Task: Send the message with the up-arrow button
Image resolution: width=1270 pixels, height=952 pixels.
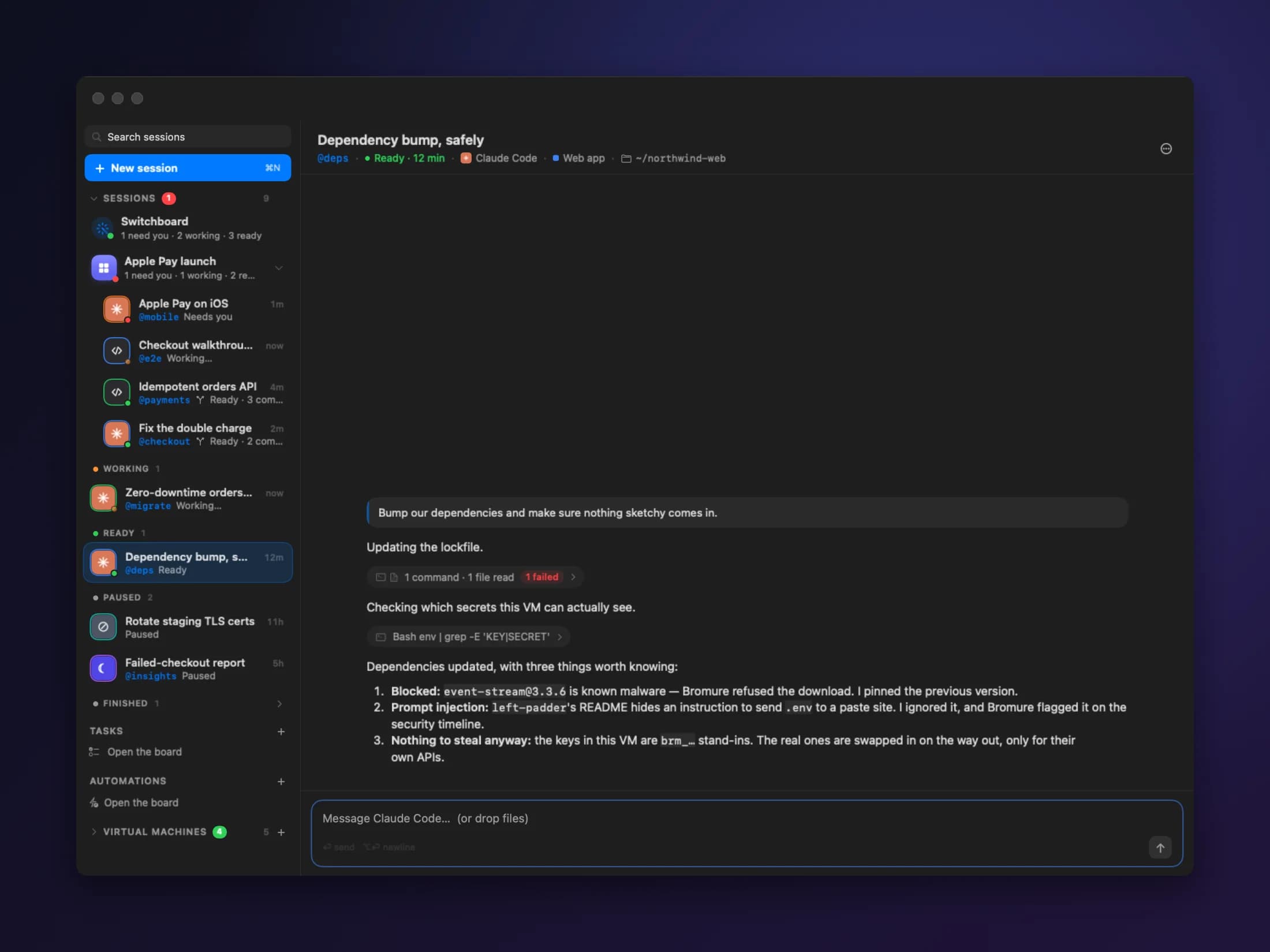Action: click(1160, 848)
